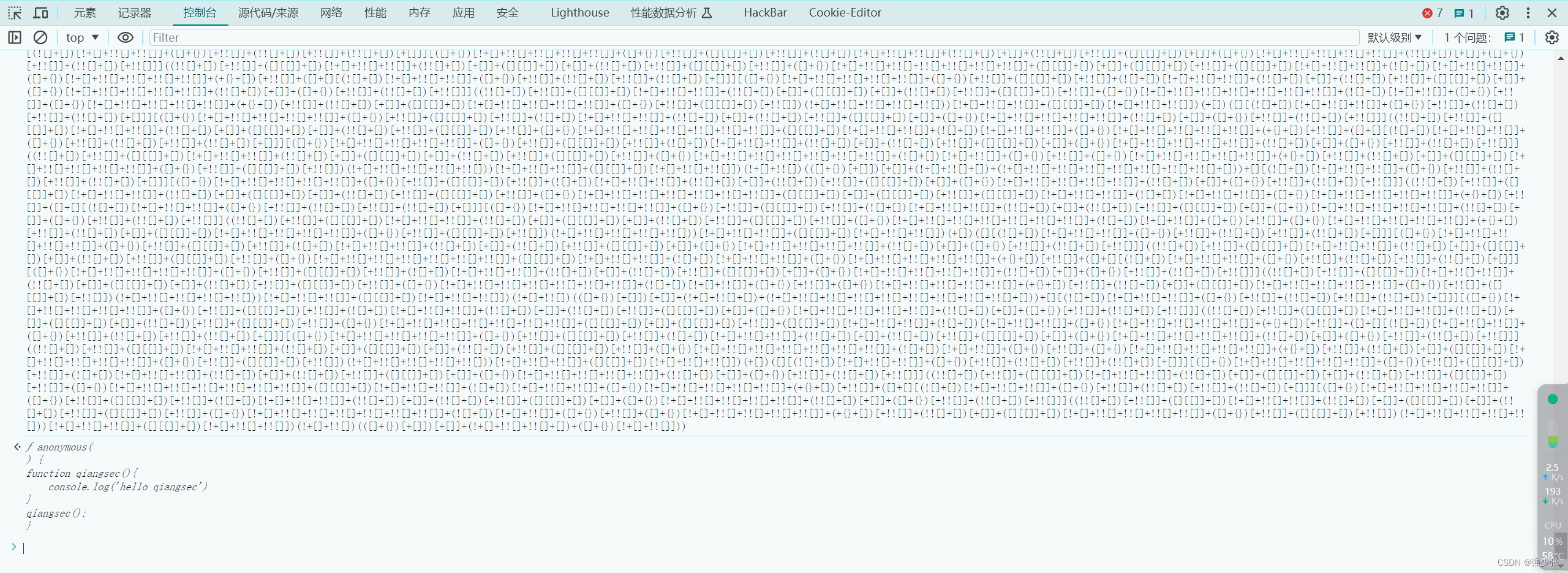Focus the console Filter input field
This screenshot has height=573, width=1568.
[754, 37]
